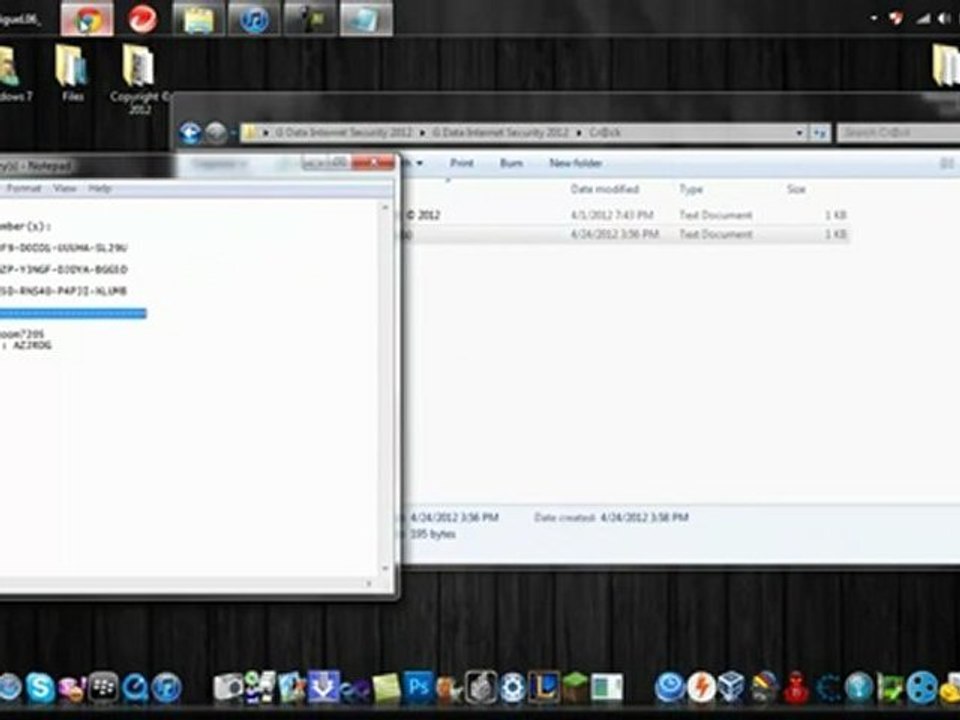Click Burn in Explorer toolbar
This screenshot has height=720, width=960.
pyautogui.click(x=511, y=163)
